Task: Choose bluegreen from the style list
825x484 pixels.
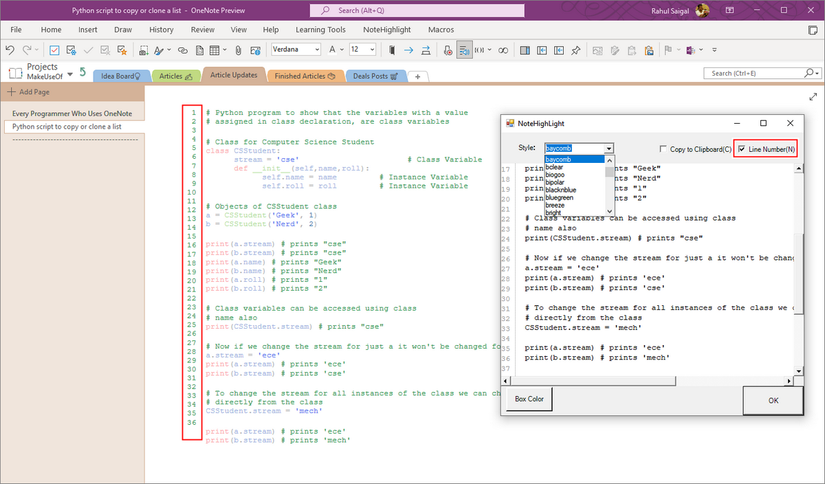Action: 560,198
